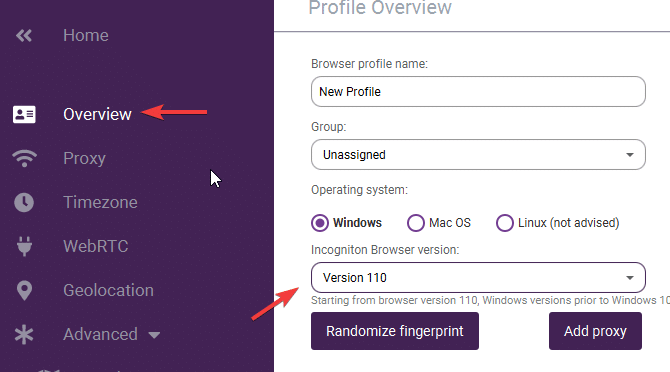Image resolution: width=670 pixels, height=372 pixels.
Task: Collapse sidebar with double-chevron icon
Action: pyautogui.click(x=24, y=35)
